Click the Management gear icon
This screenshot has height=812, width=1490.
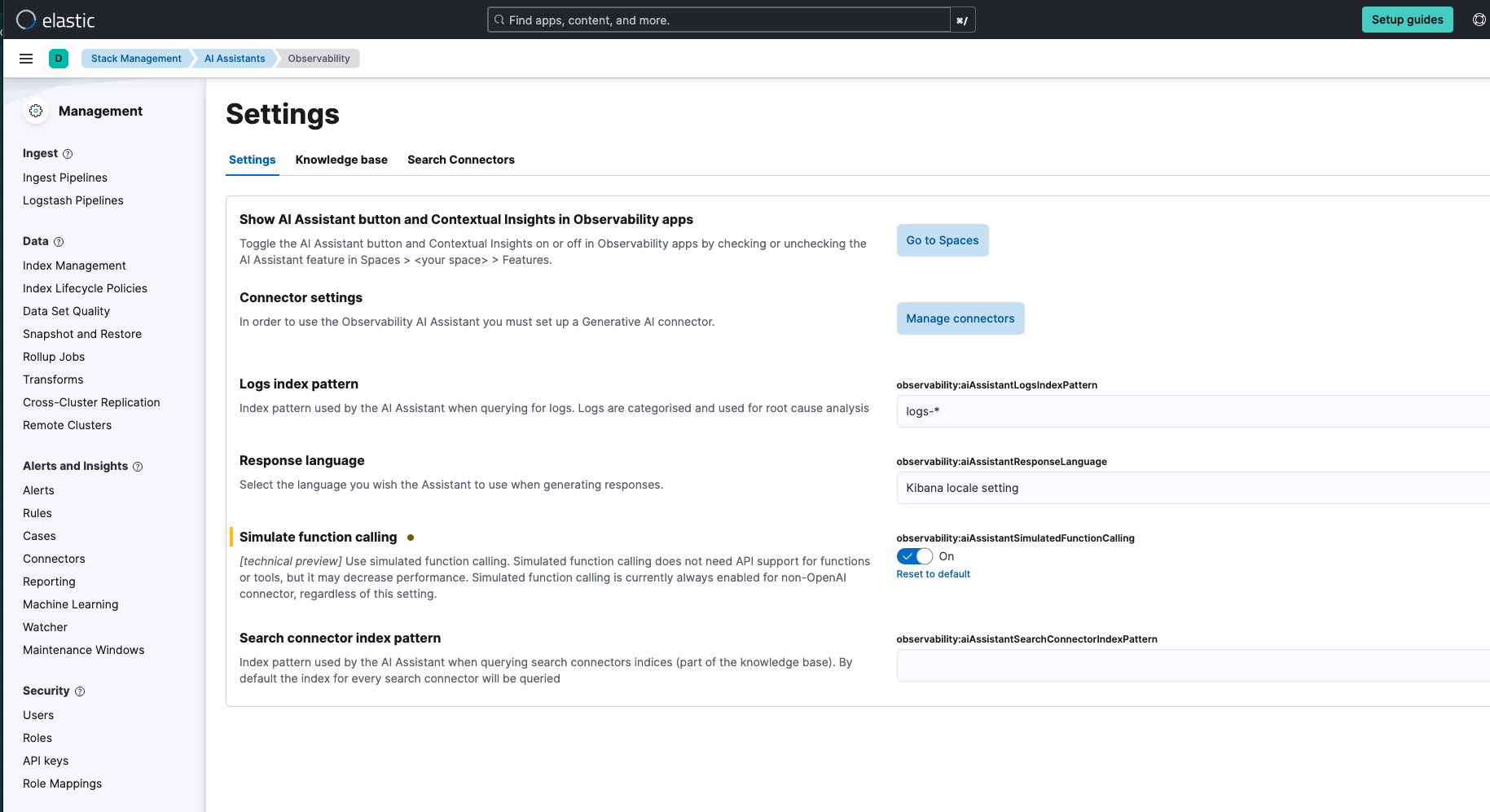pyautogui.click(x=36, y=111)
